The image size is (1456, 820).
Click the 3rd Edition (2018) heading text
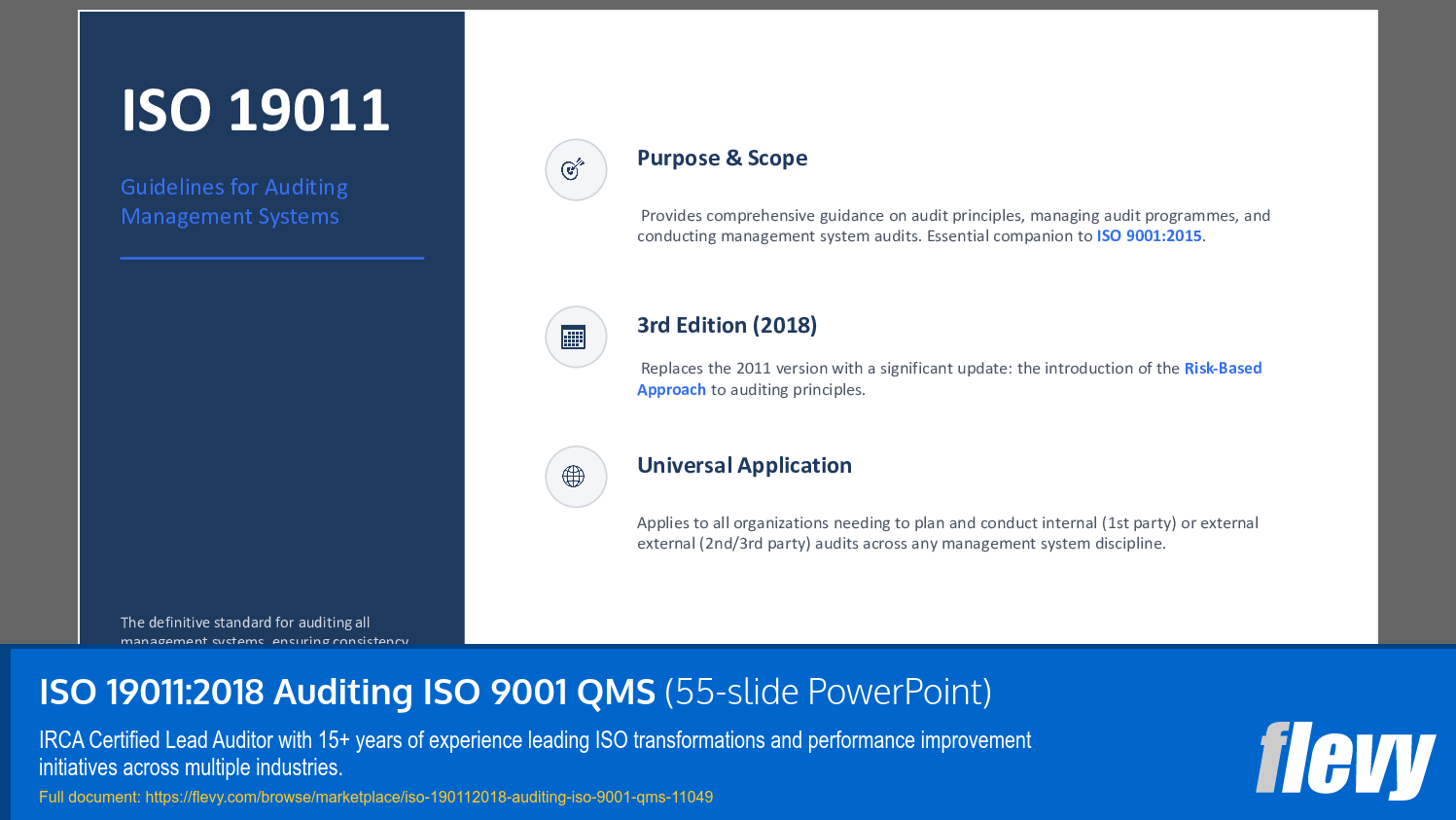[727, 325]
